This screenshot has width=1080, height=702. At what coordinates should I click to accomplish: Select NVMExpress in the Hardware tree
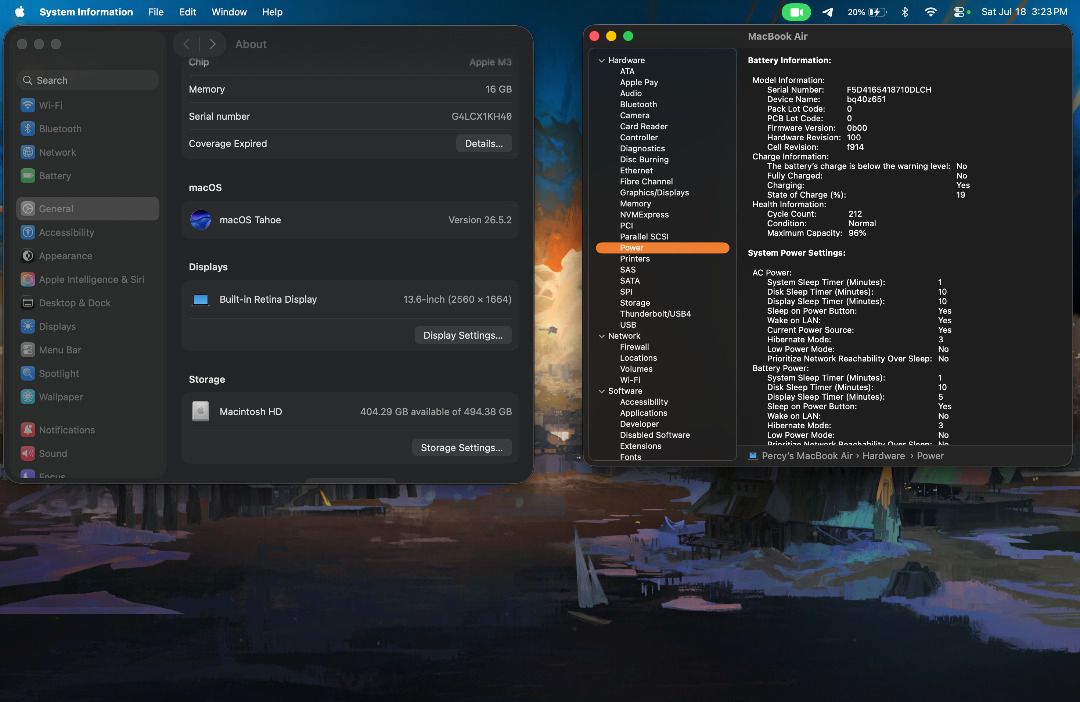coord(644,215)
